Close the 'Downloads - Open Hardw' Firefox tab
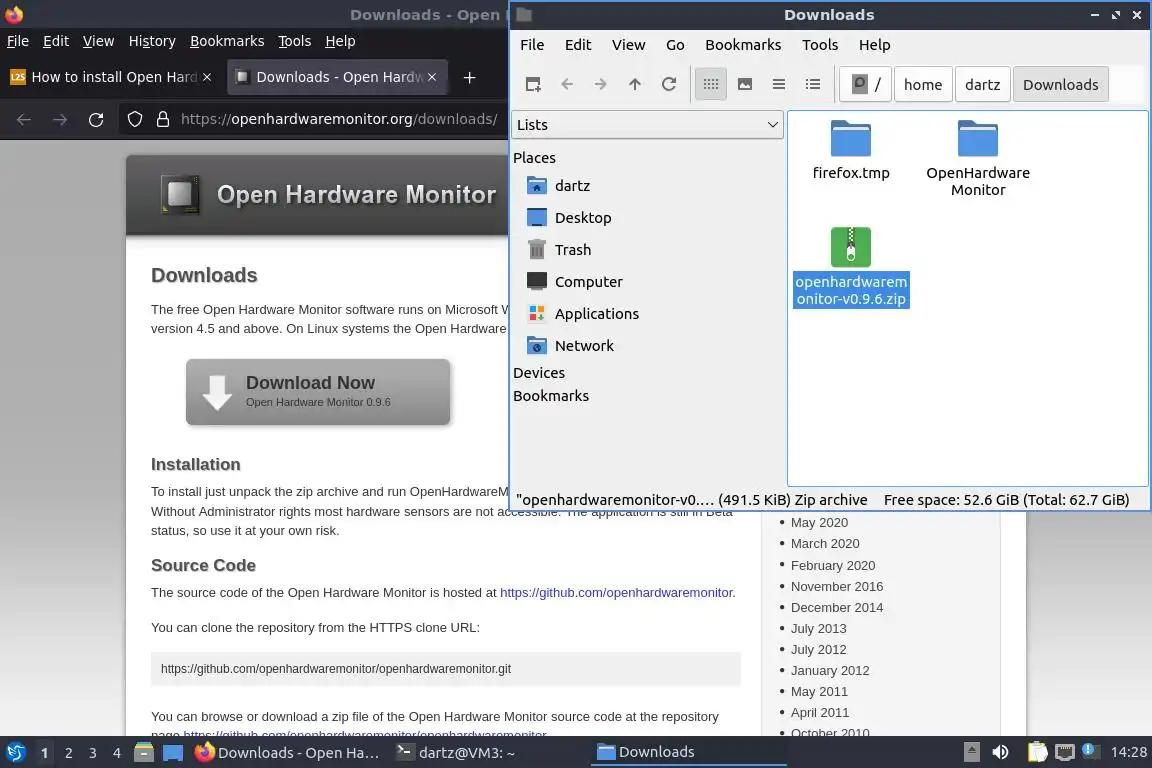This screenshot has width=1152, height=768. click(x=432, y=77)
